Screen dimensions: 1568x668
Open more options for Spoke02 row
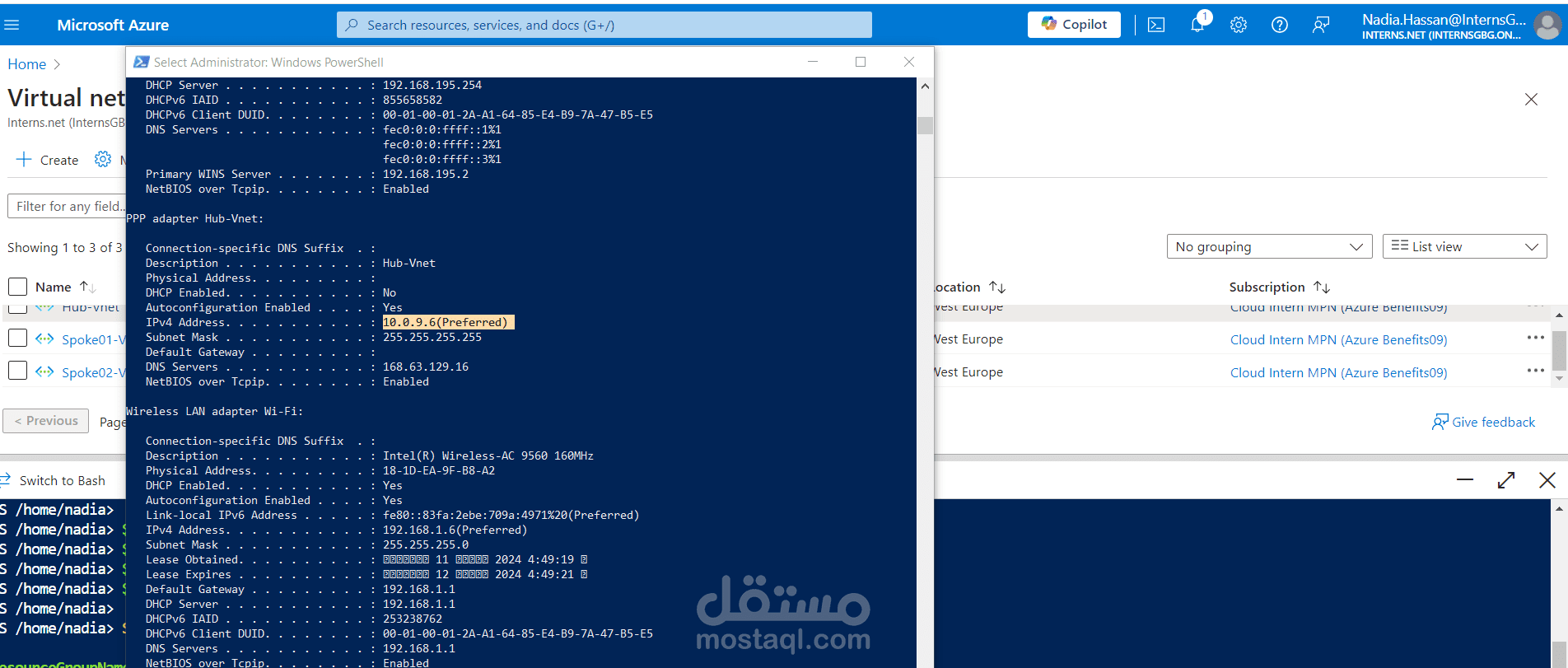[1535, 371]
